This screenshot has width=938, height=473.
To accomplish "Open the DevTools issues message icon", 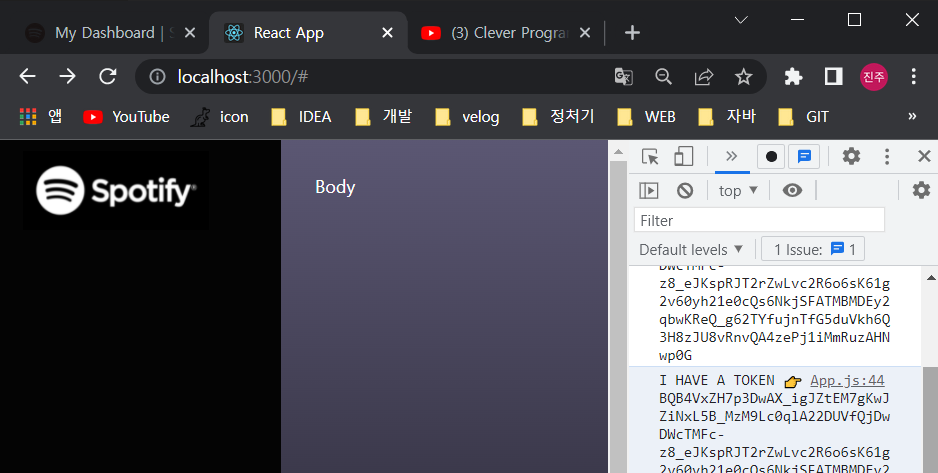I will [x=805, y=157].
